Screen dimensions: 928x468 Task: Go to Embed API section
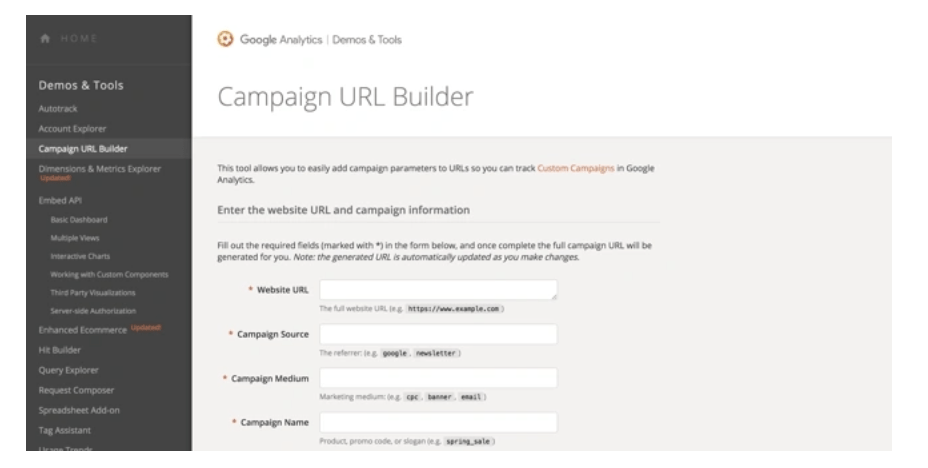point(60,201)
